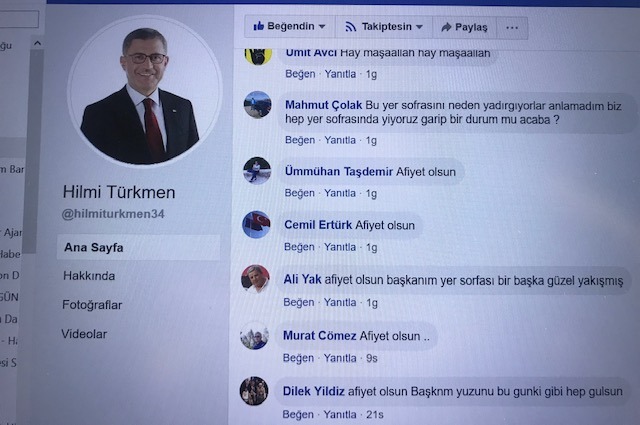Open Hilmi Türkmen's large profile picture
The width and height of the screenshot is (640, 425).
[x=144, y=92]
